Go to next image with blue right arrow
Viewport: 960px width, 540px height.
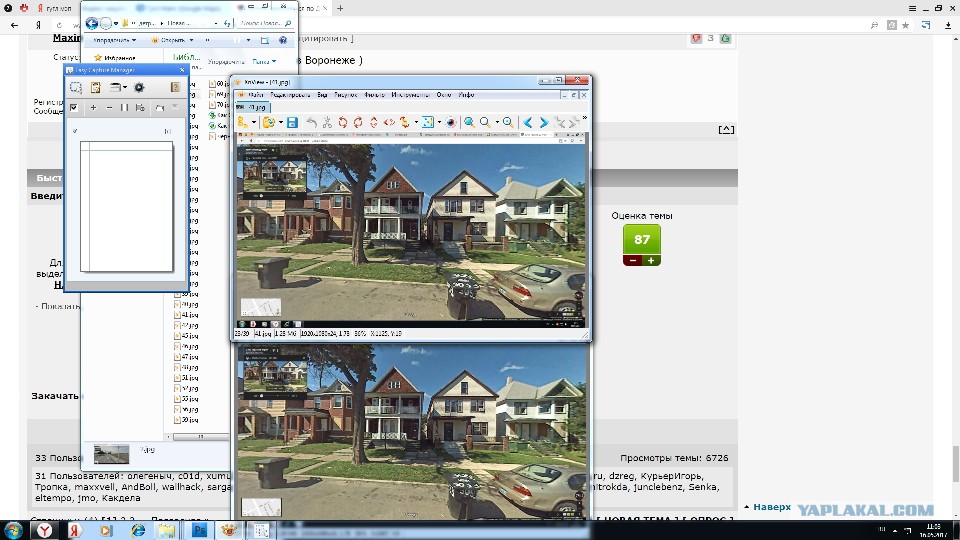(543, 122)
